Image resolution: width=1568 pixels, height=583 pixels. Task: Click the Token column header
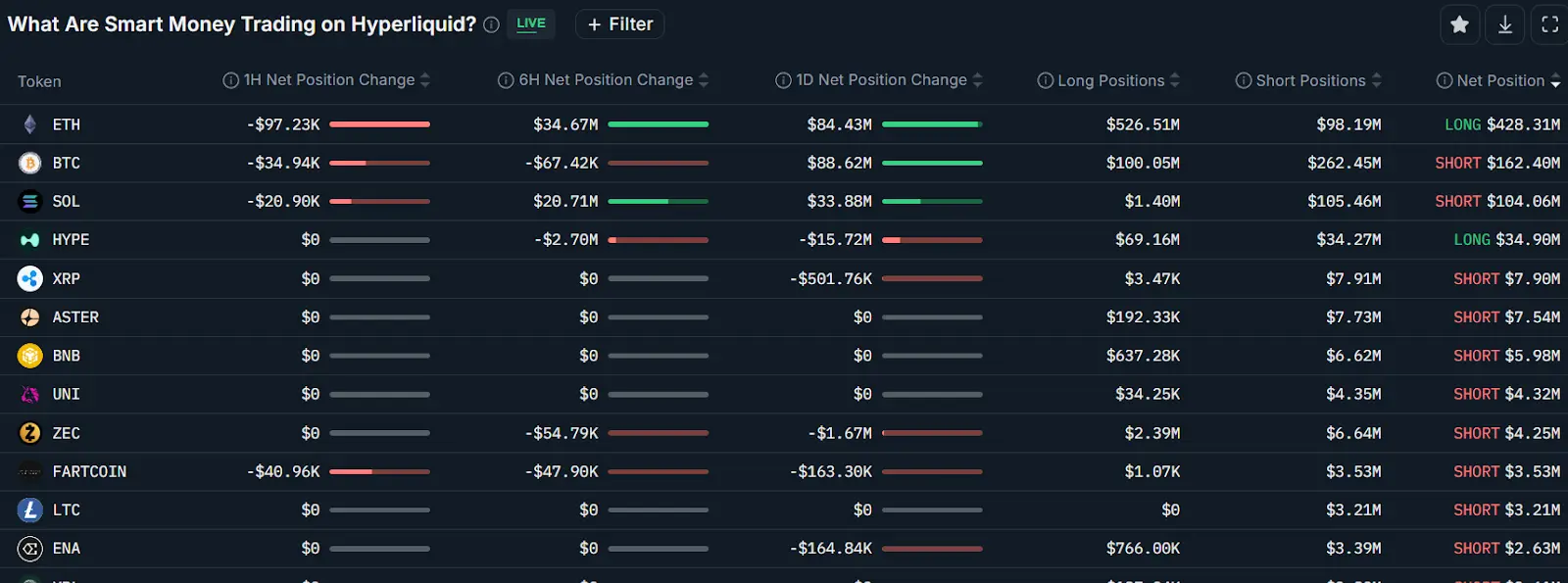click(x=39, y=81)
